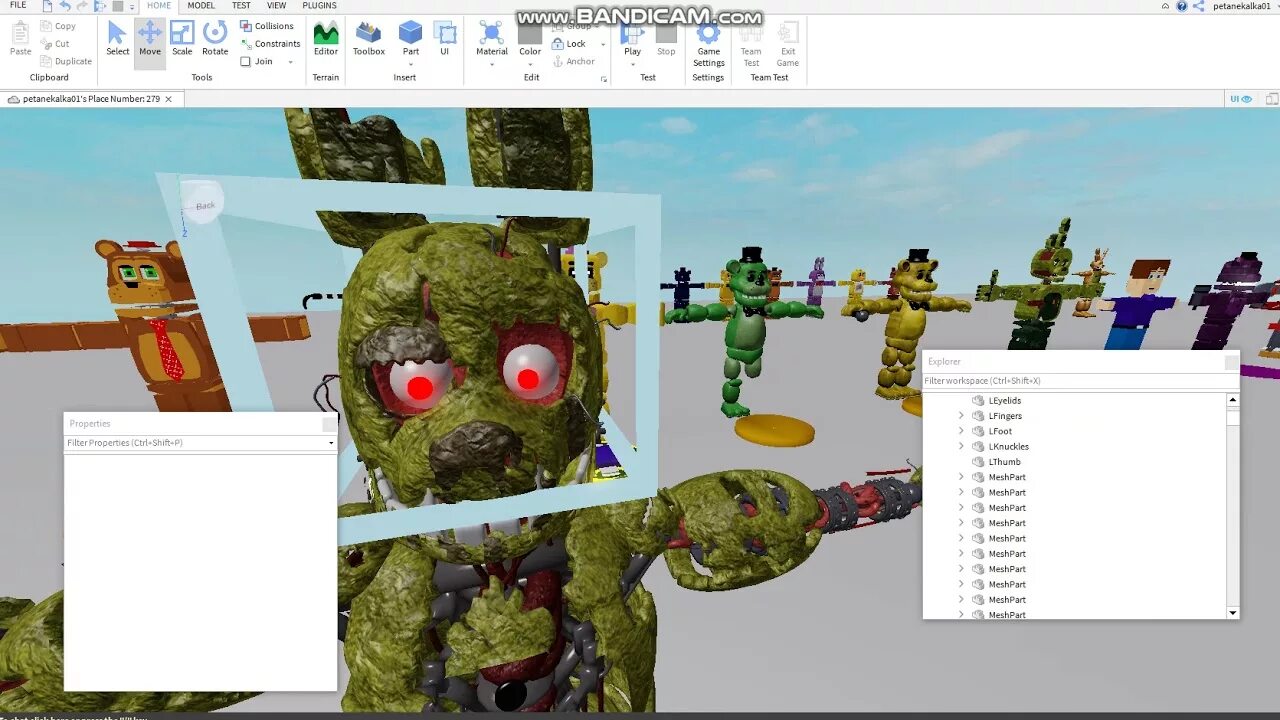This screenshot has width=1280, height=720.
Task: Open the Toolbox panel
Action: pyautogui.click(x=369, y=39)
